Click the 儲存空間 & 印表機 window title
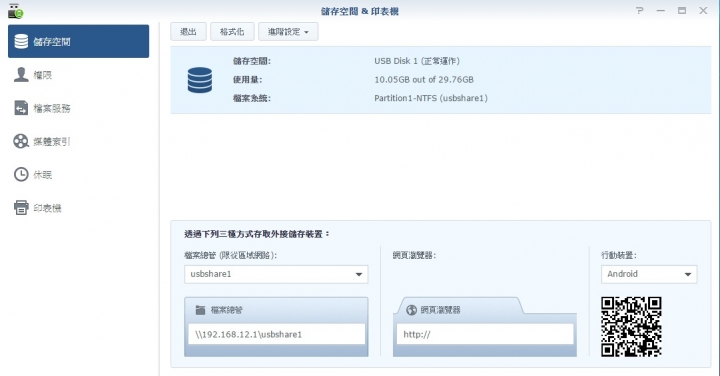Viewport: 720px width, 376px height. click(x=360, y=11)
